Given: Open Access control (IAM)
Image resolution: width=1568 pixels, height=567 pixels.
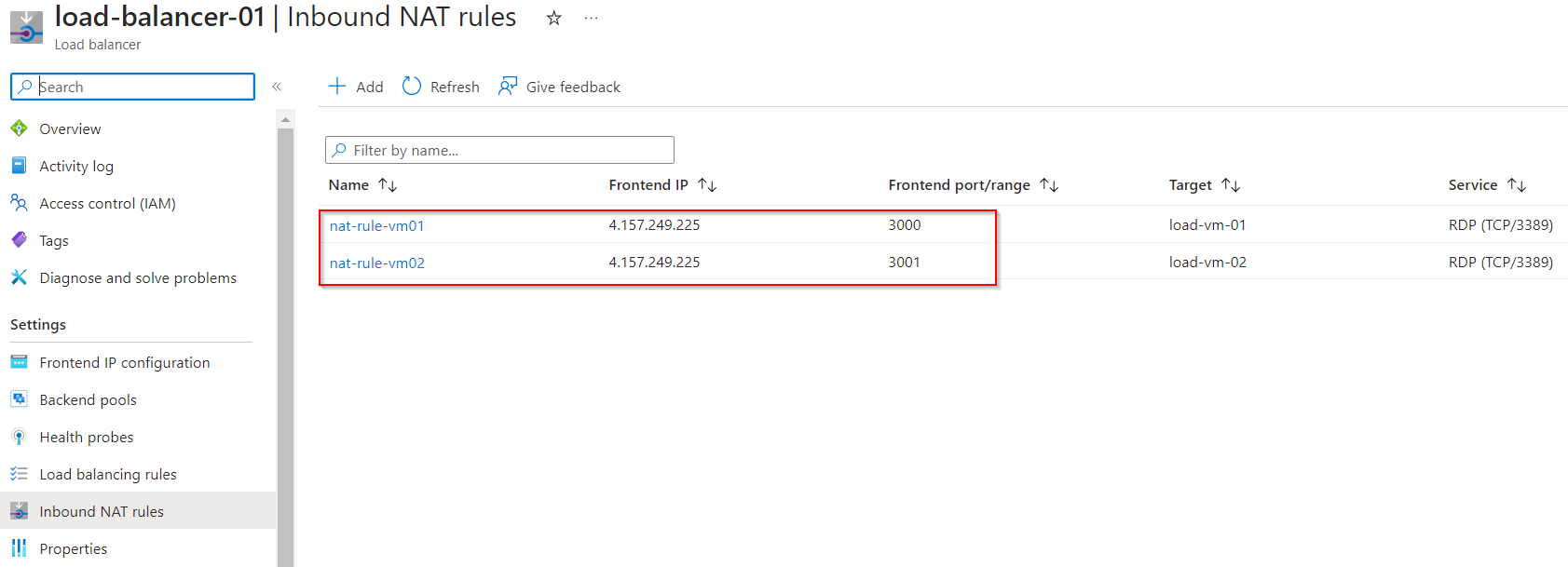Looking at the screenshot, I should [107, 203].
